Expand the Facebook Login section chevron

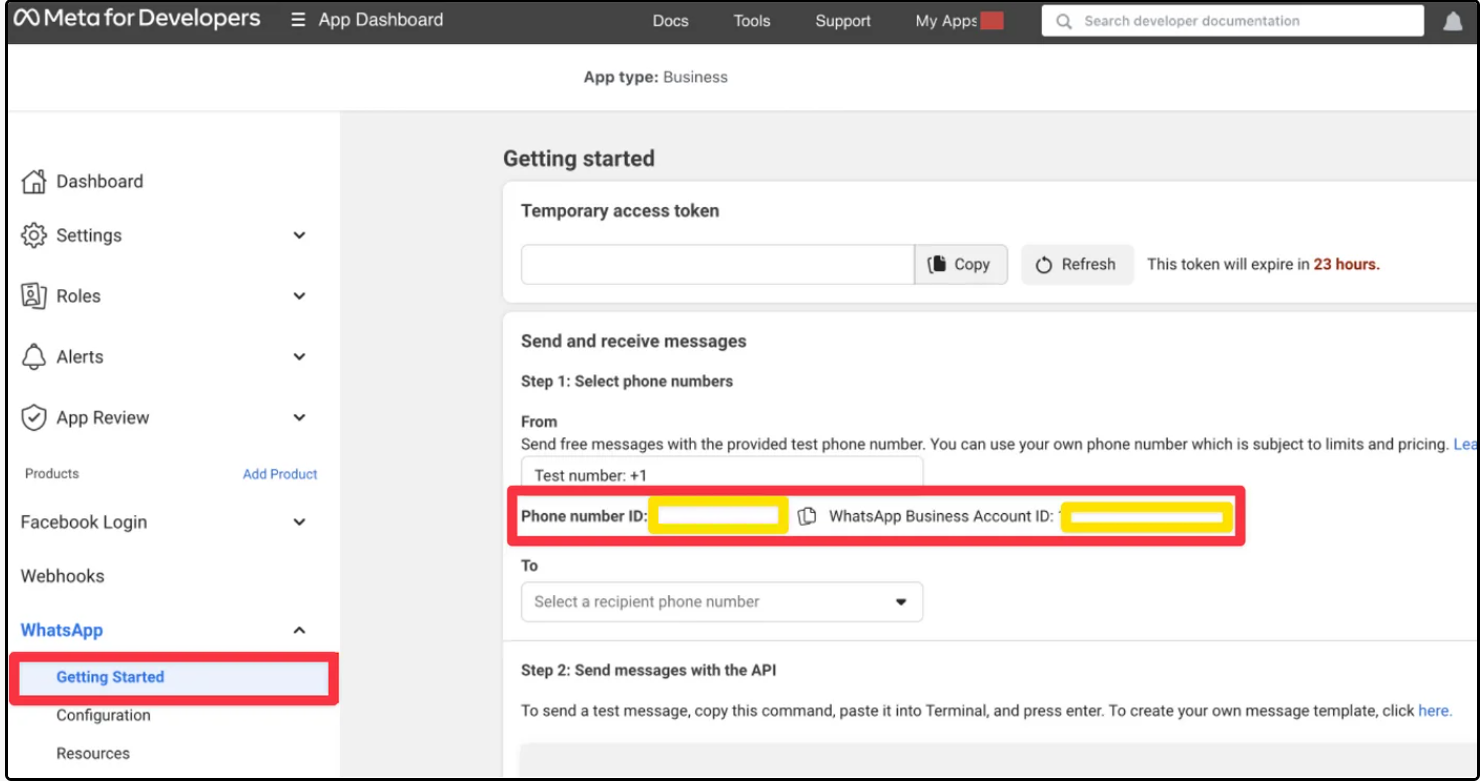tap(299, 522)
